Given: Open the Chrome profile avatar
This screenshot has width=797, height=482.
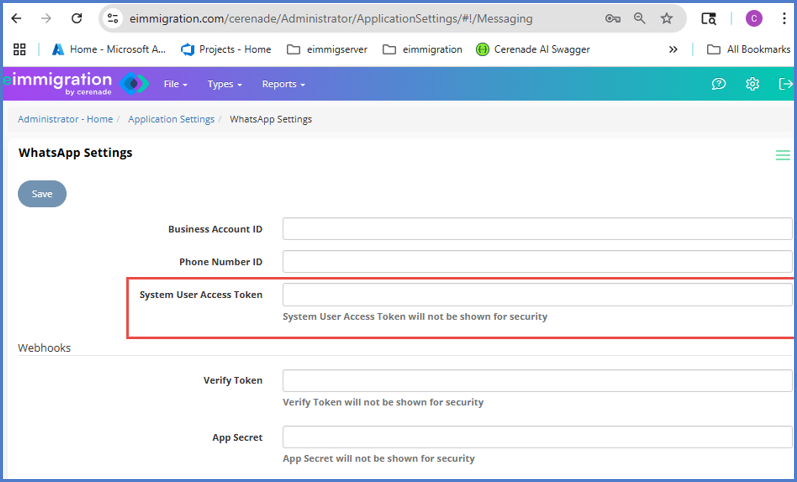Looking at the screenshot, I should 754,18.
